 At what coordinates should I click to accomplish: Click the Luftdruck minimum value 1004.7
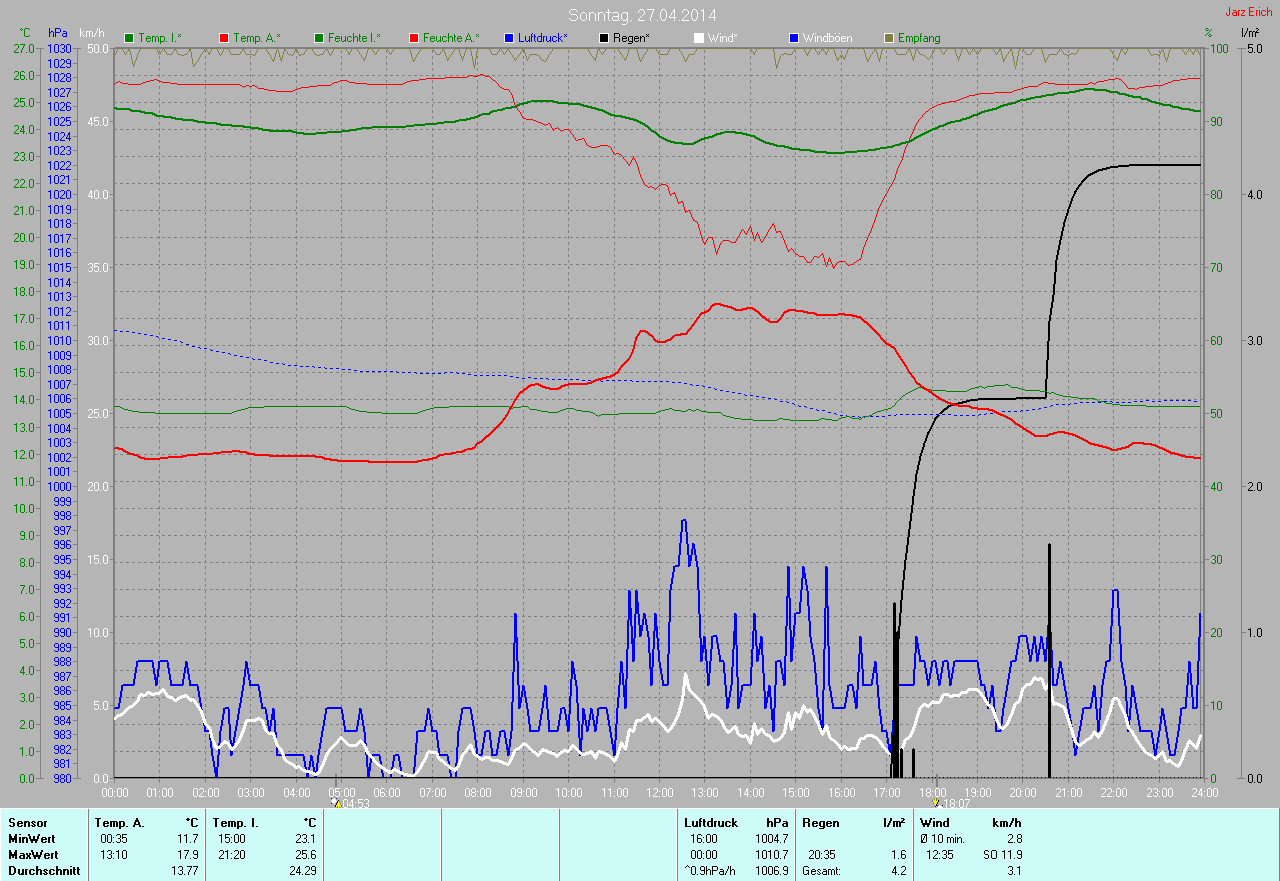pos(771,839)
